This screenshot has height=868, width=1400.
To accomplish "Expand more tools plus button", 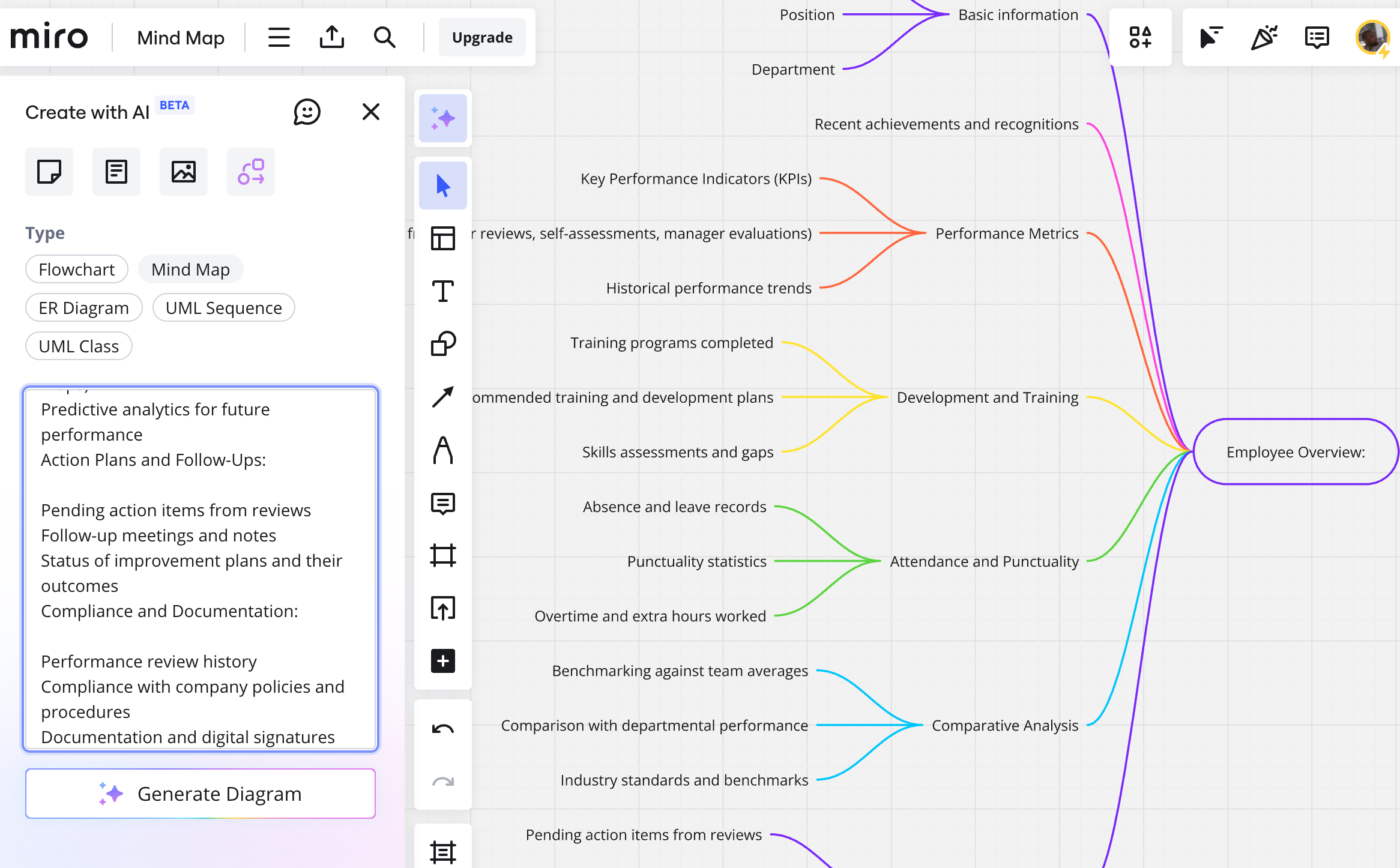I will 443,661.
